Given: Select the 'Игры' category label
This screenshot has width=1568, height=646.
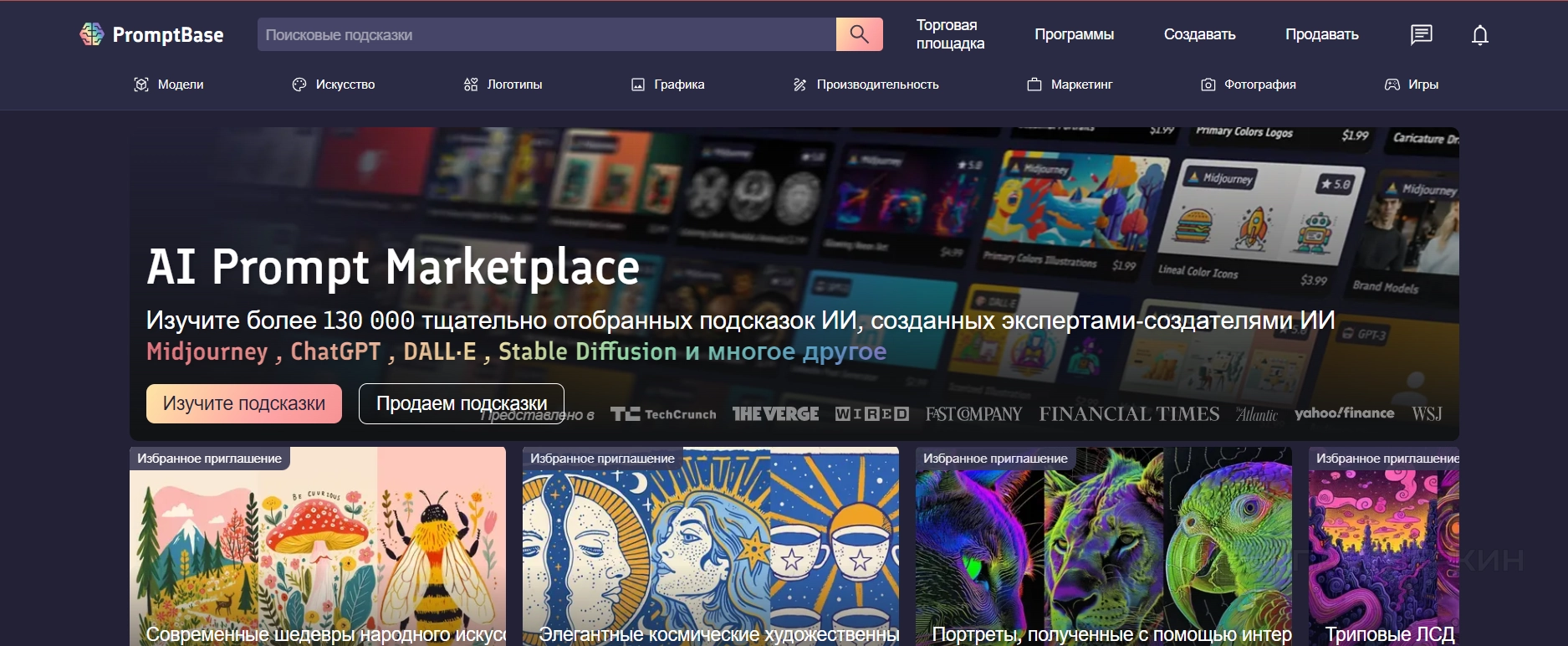Looking at the screenshot, I should 1423,85.
